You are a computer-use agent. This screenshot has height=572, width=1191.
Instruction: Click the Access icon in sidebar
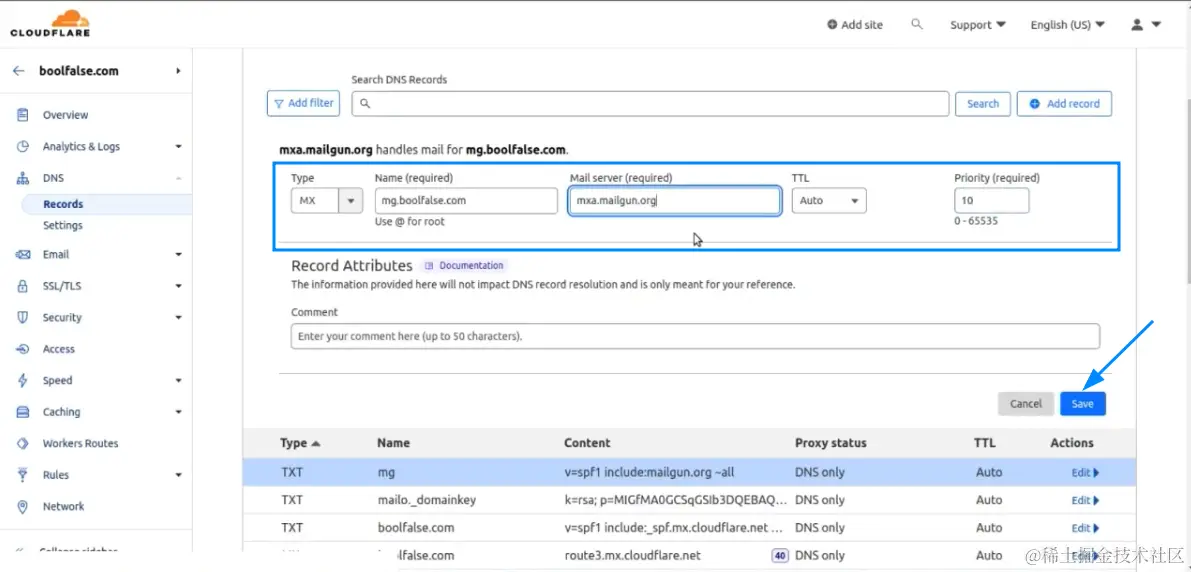[23, 349]
